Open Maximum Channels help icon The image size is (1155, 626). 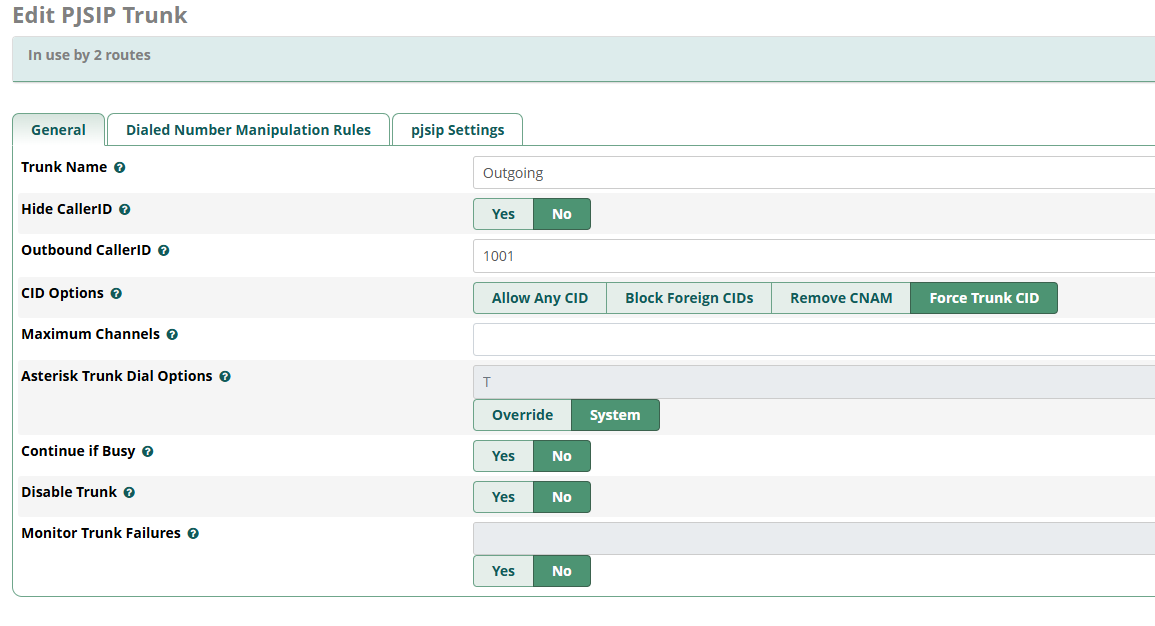pyautogui.click(x=172, y=335)
